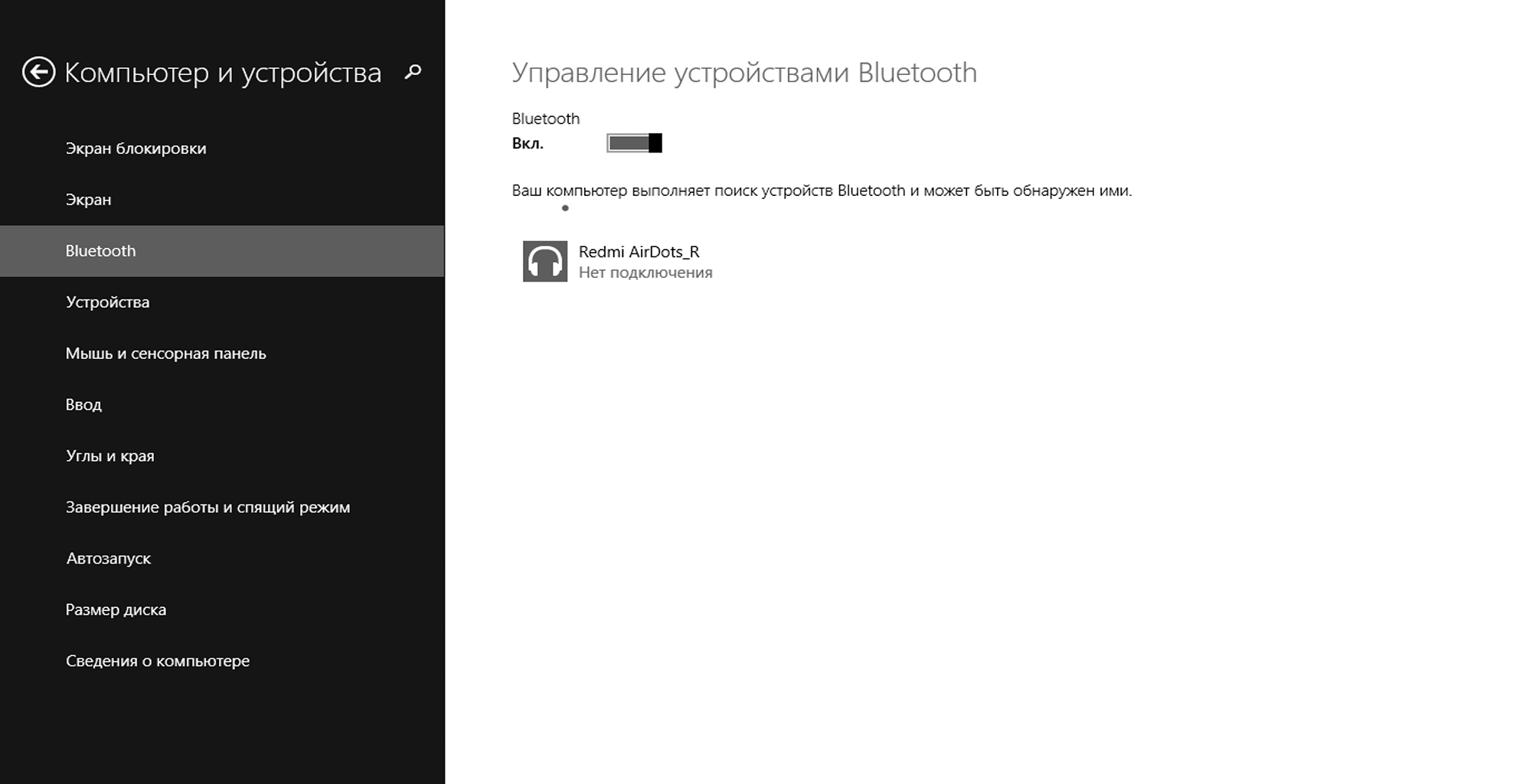
Task: Click the Управление устройствами Bluetooth heading
Action: pyautogui.click(x=744, y=73)
